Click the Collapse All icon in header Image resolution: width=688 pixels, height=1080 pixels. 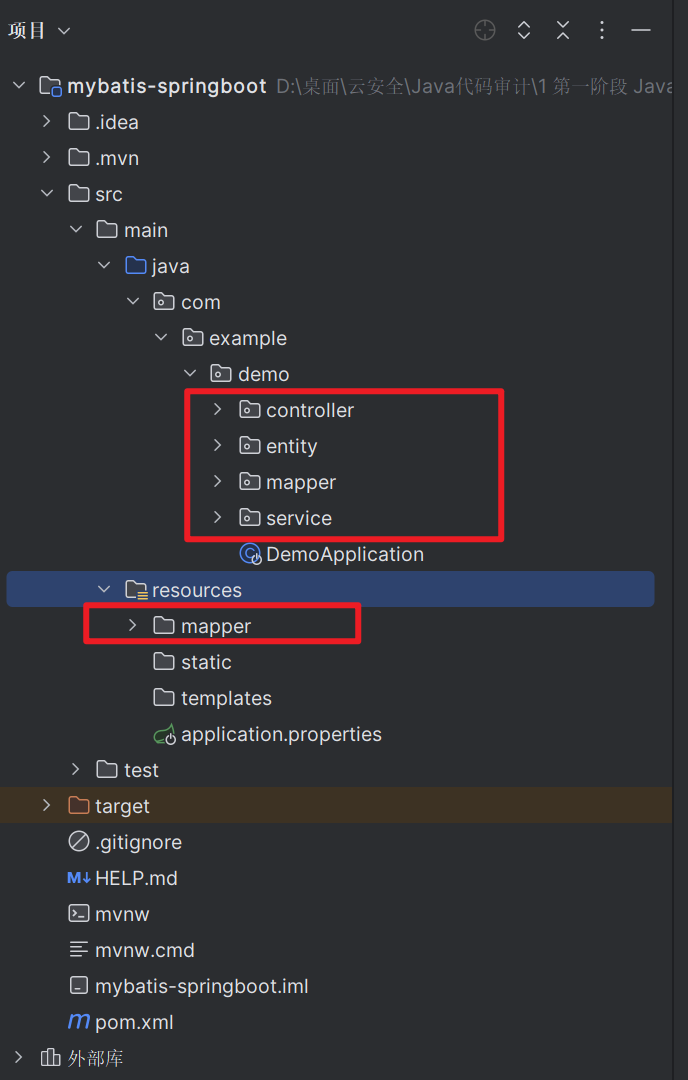point(563,31)
